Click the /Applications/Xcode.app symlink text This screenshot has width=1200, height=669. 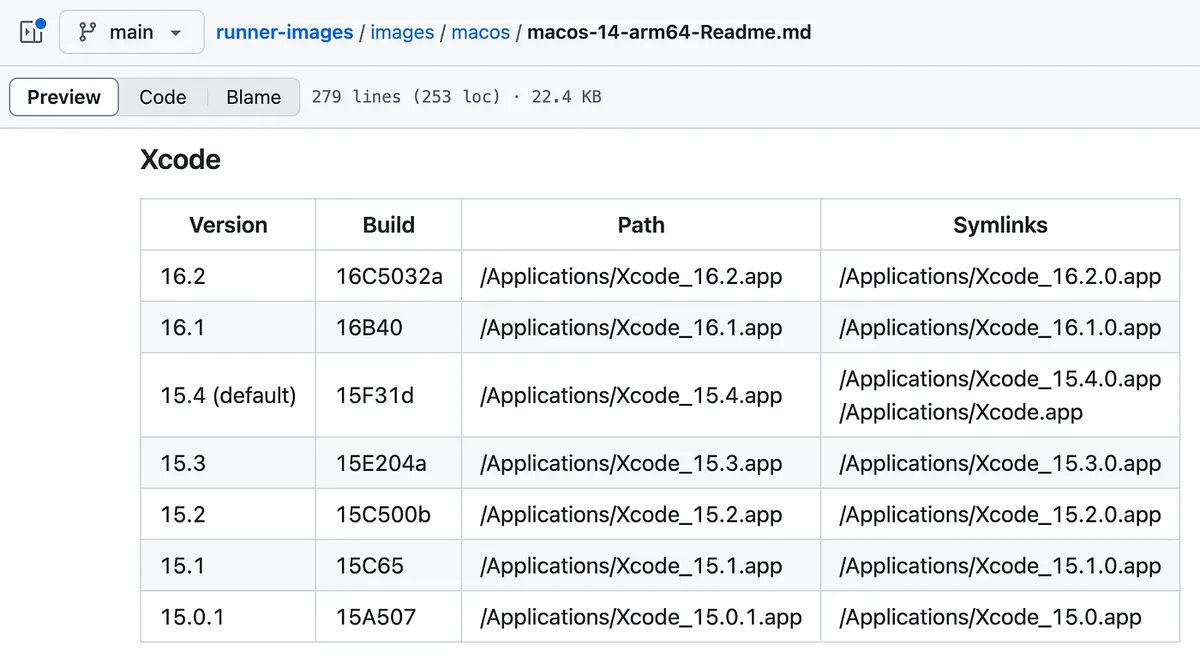click(961, 412)
